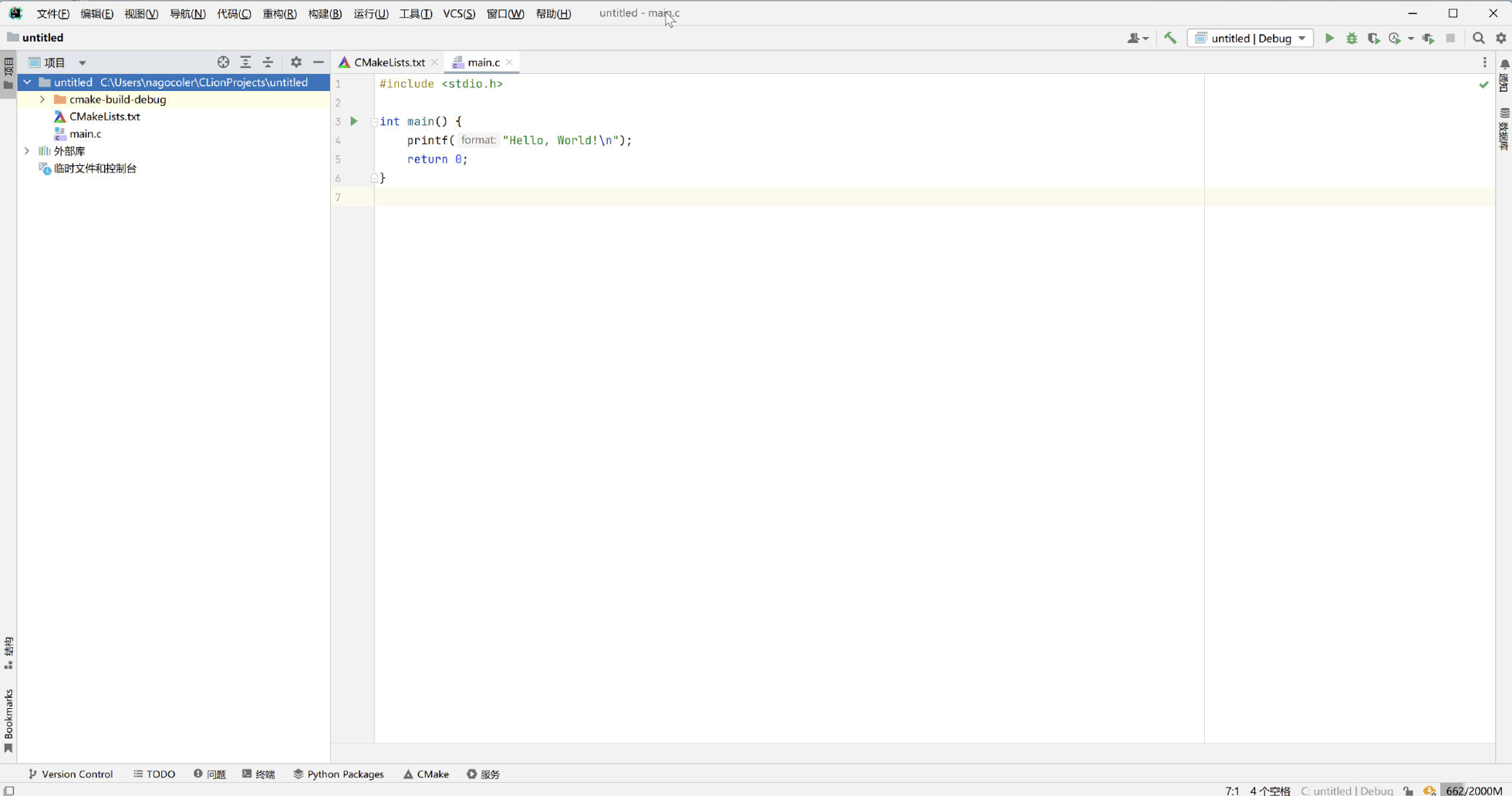Click the 4 个空格 indent setting

pos(1270,791)
